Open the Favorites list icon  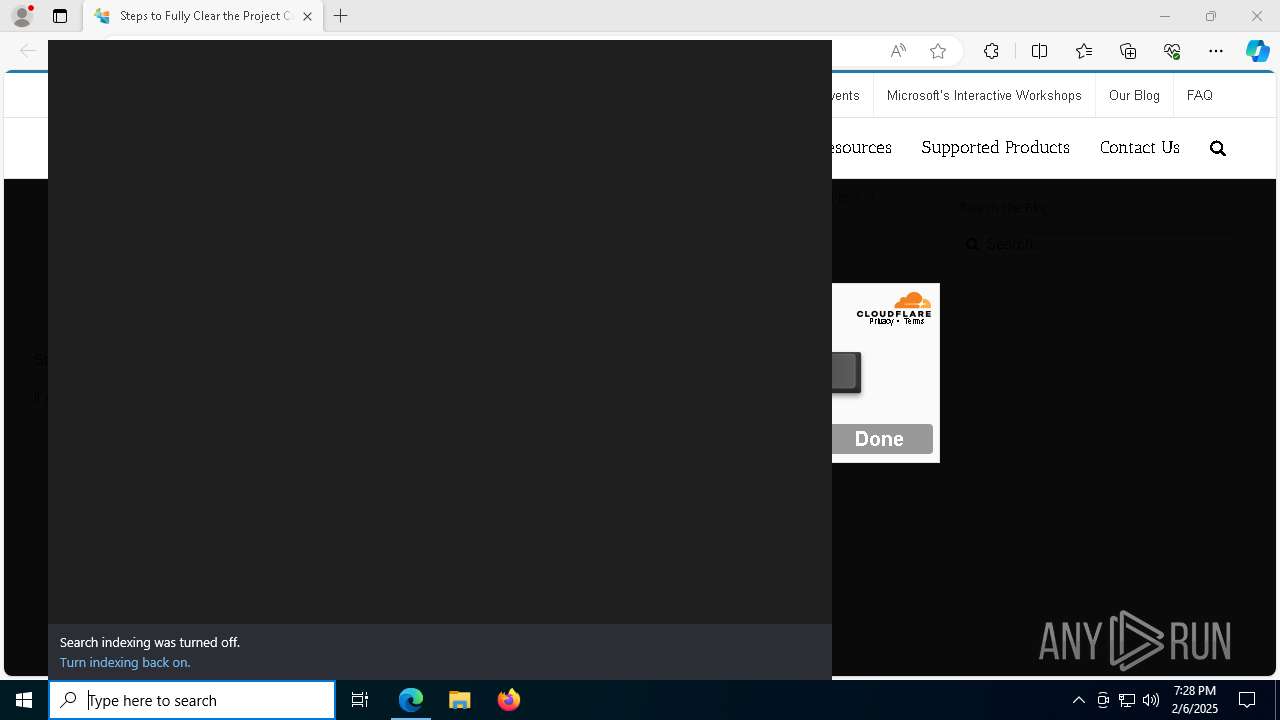pyautogui.click(x=1084, y=51)
